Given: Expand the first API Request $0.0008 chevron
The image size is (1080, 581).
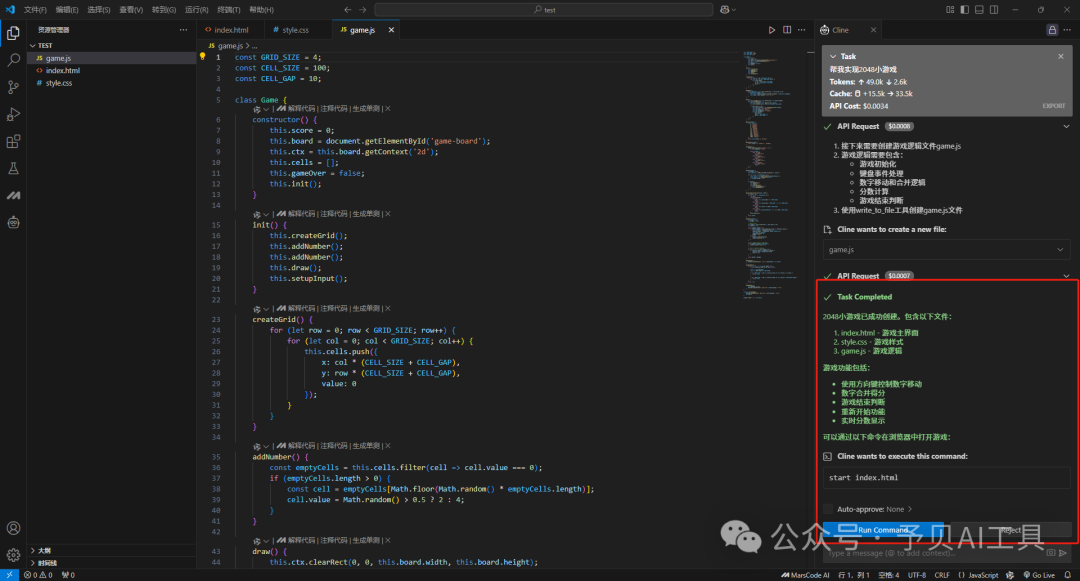Looking at the screenshot, I should (x=1066, y=127).
